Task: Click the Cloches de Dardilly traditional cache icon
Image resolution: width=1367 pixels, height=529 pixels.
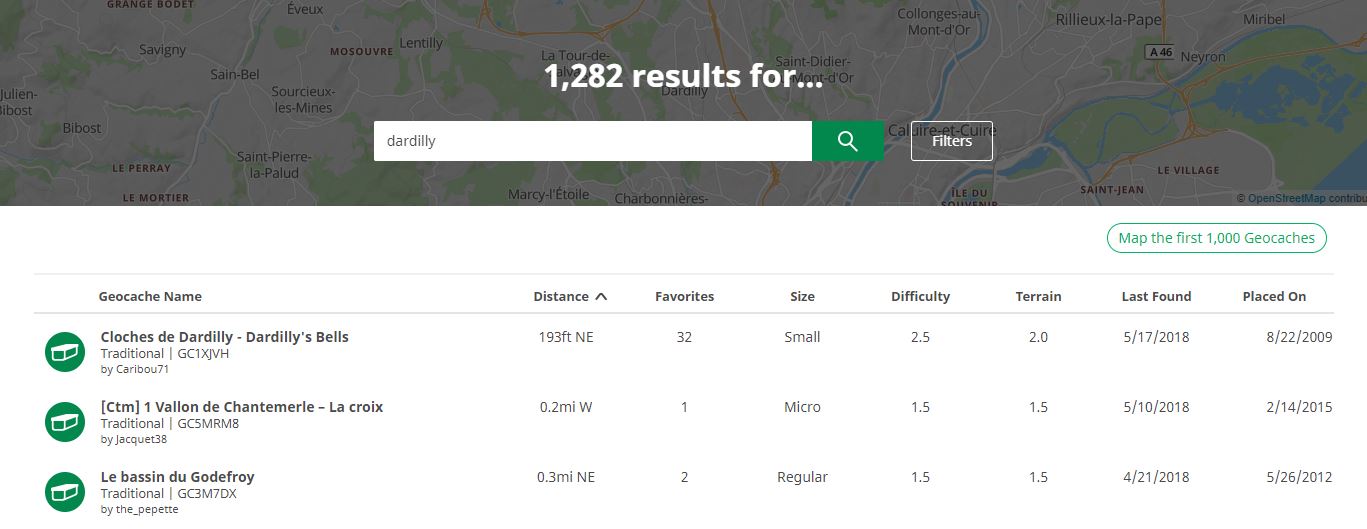Action: click(65, 352)
